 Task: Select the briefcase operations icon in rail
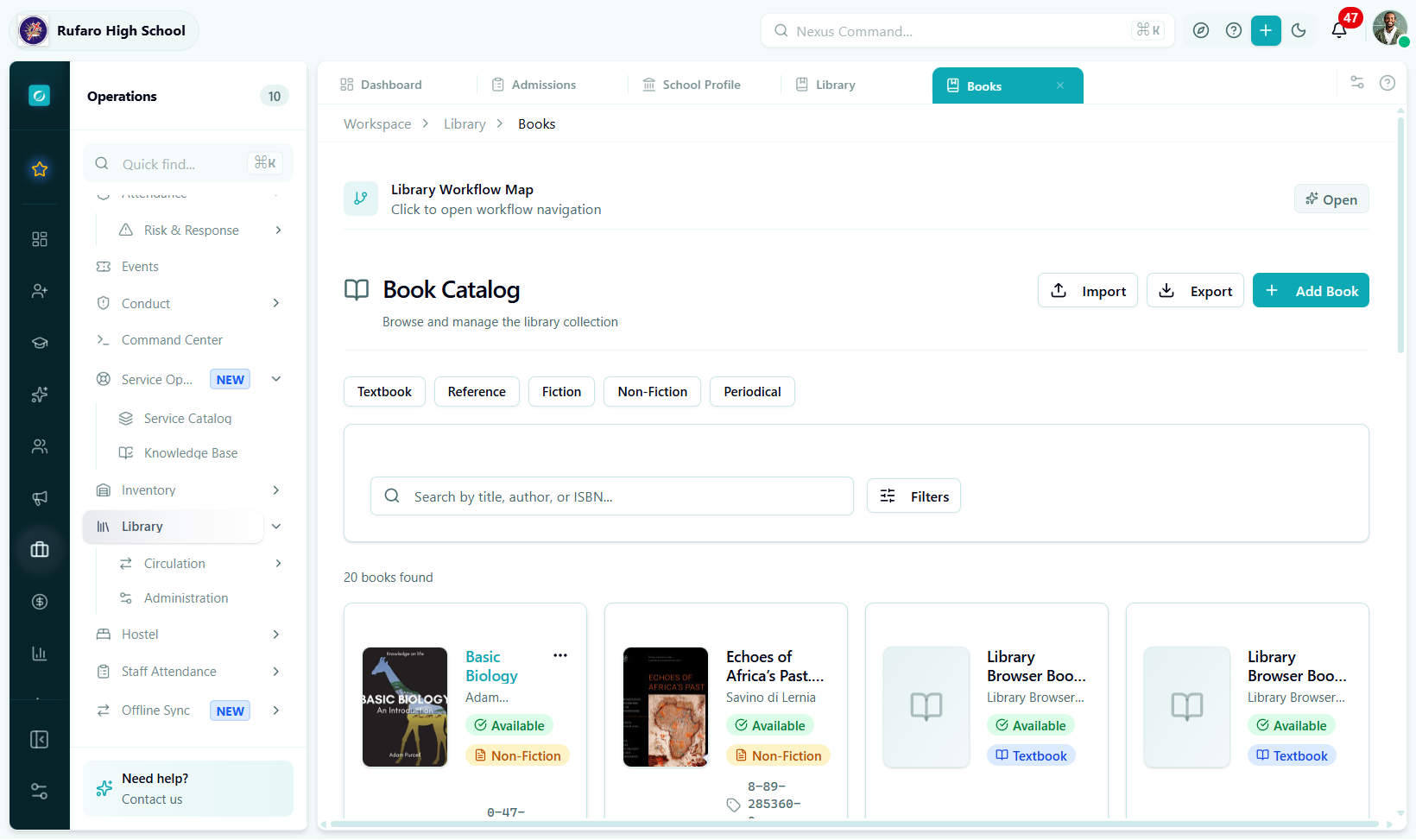40,550
